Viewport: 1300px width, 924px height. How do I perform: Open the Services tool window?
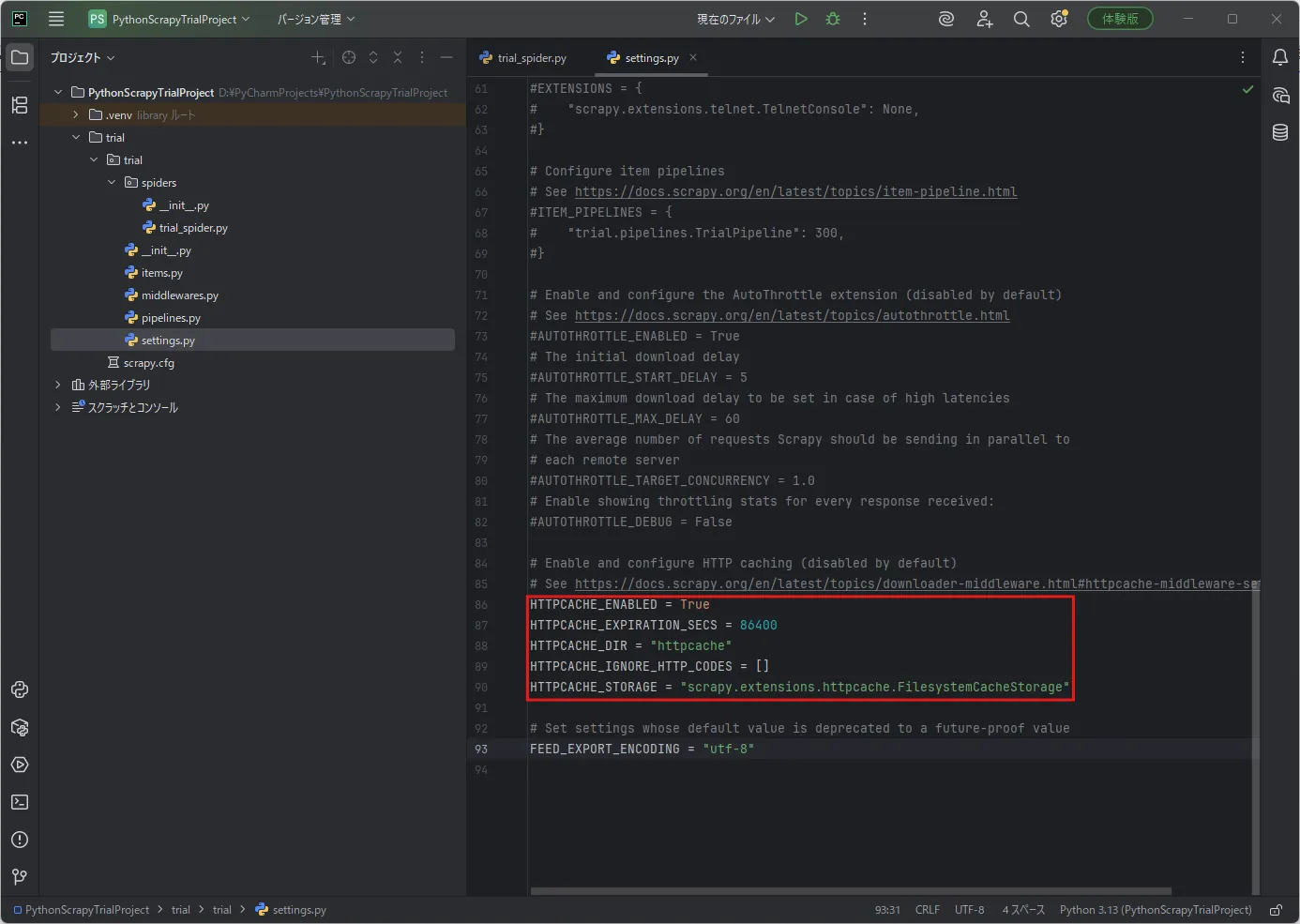(x=20, y=765)
